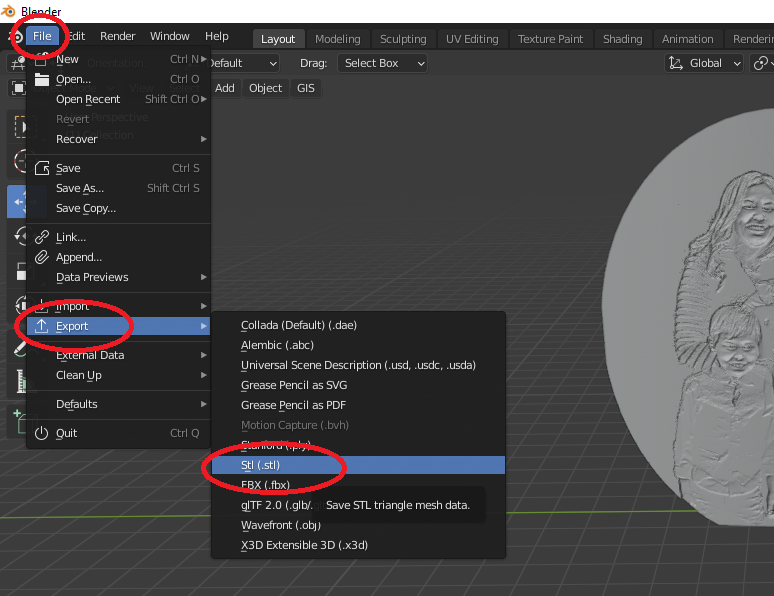Open the GIS menu in viewport header
Image resolution: width=774 pixels, height=596 pixels.
pos(306,88)
